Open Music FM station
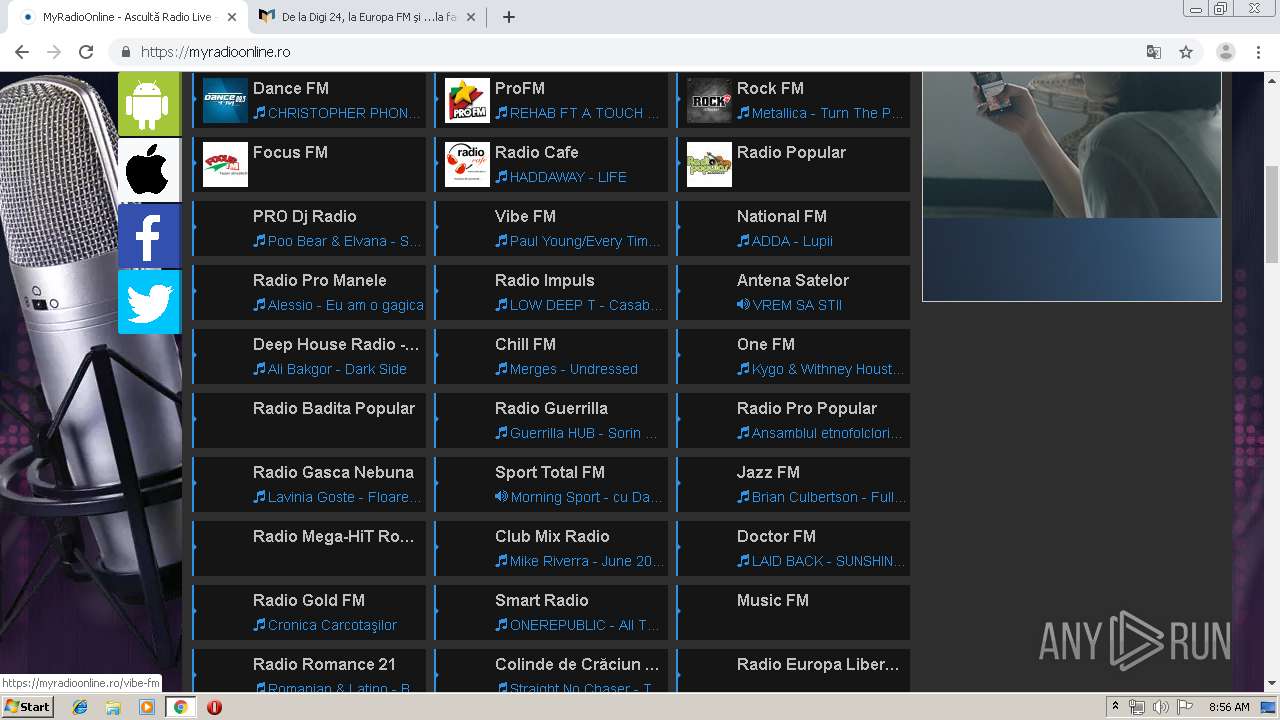The width and height of the screenshot is (1280, 720). point(794,612)
